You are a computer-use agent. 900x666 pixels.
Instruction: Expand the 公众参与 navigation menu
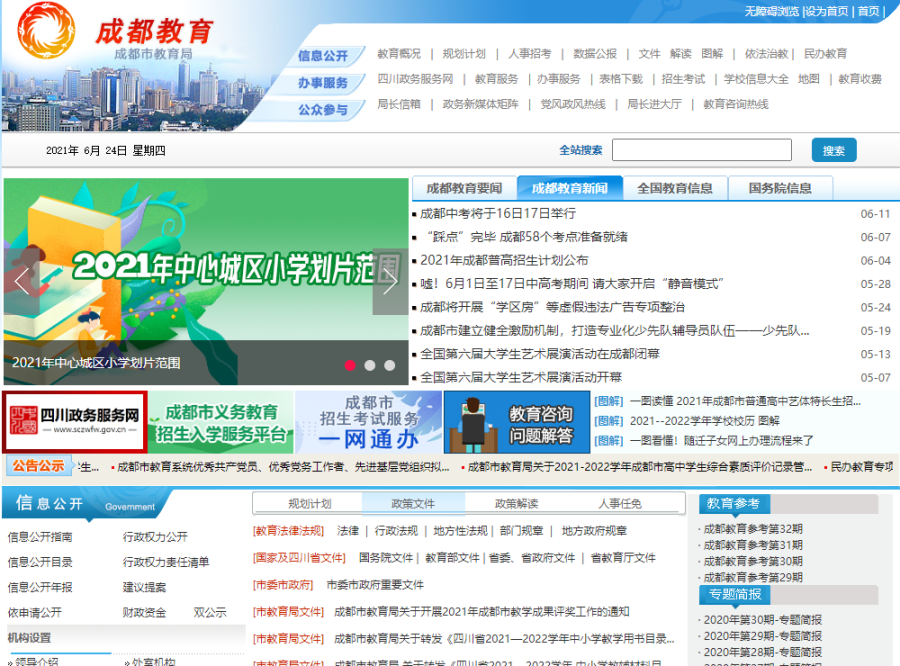(x=321, y=110)
